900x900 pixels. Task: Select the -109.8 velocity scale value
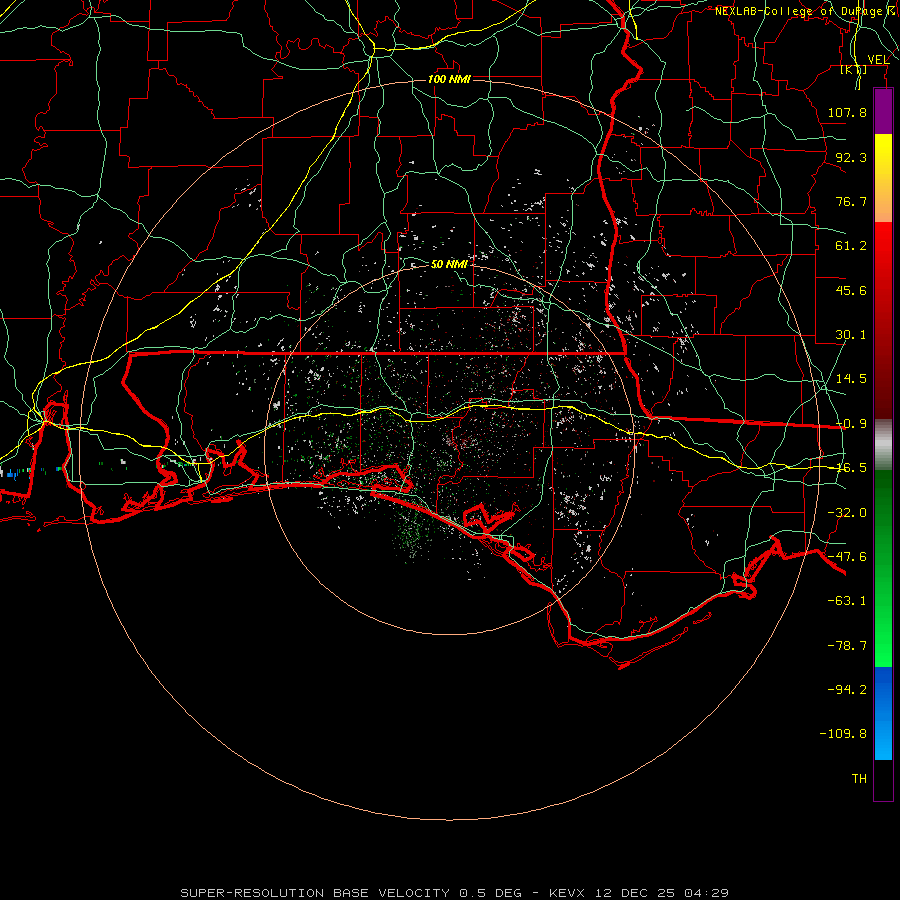click(843, 734)
